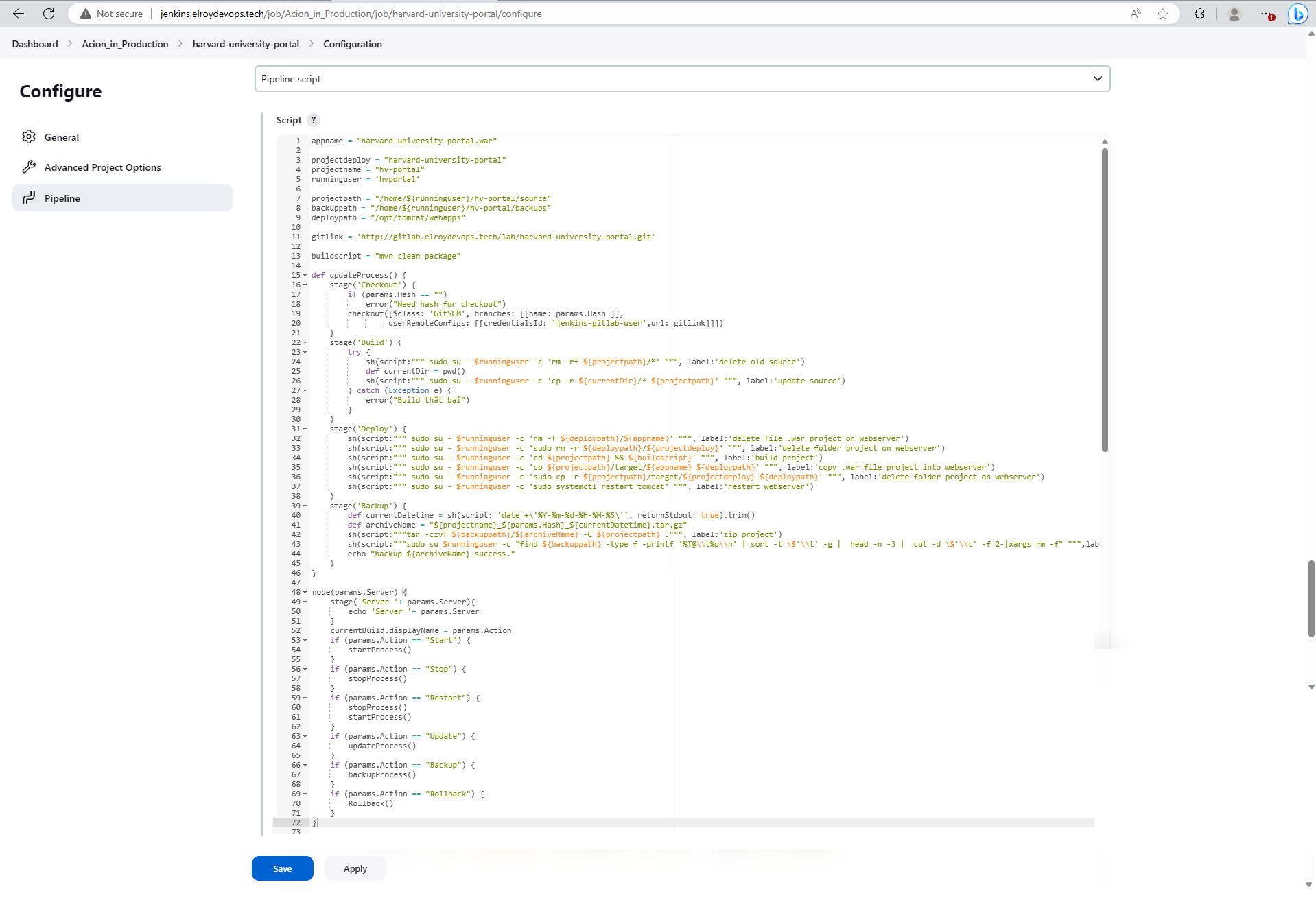Click the browser address bar URL
This screenshot has height=900, width=1316.
(x=351, y=14)
